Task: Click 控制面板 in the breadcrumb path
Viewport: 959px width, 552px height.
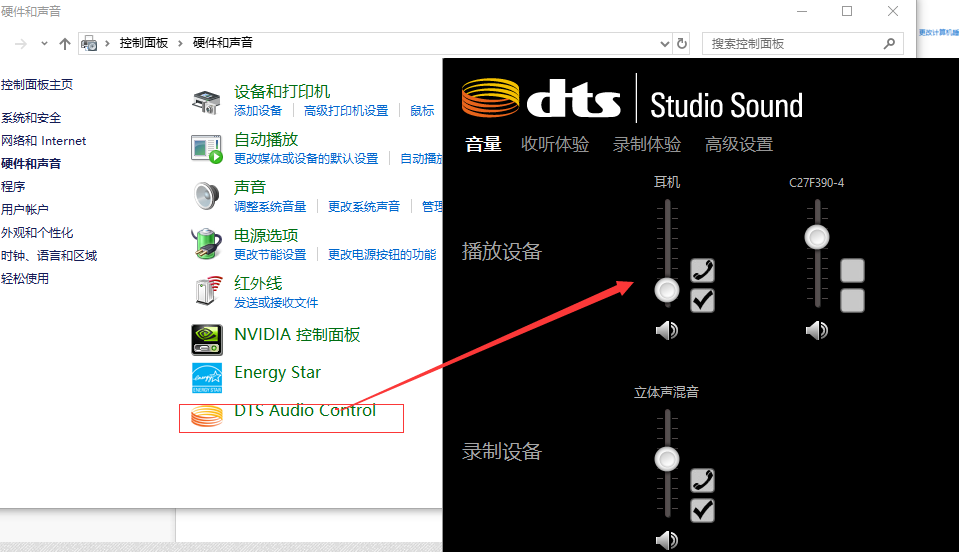Action: tap(144, 43)
